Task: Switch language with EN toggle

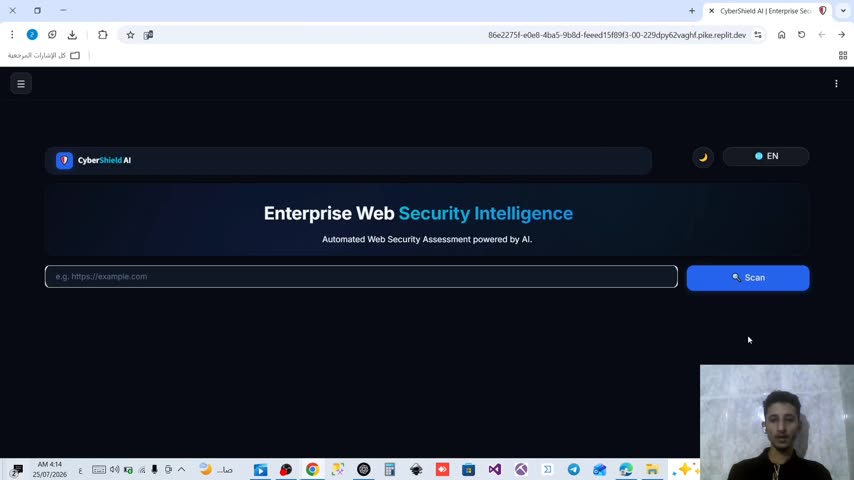Action: (x=766, y=156)
